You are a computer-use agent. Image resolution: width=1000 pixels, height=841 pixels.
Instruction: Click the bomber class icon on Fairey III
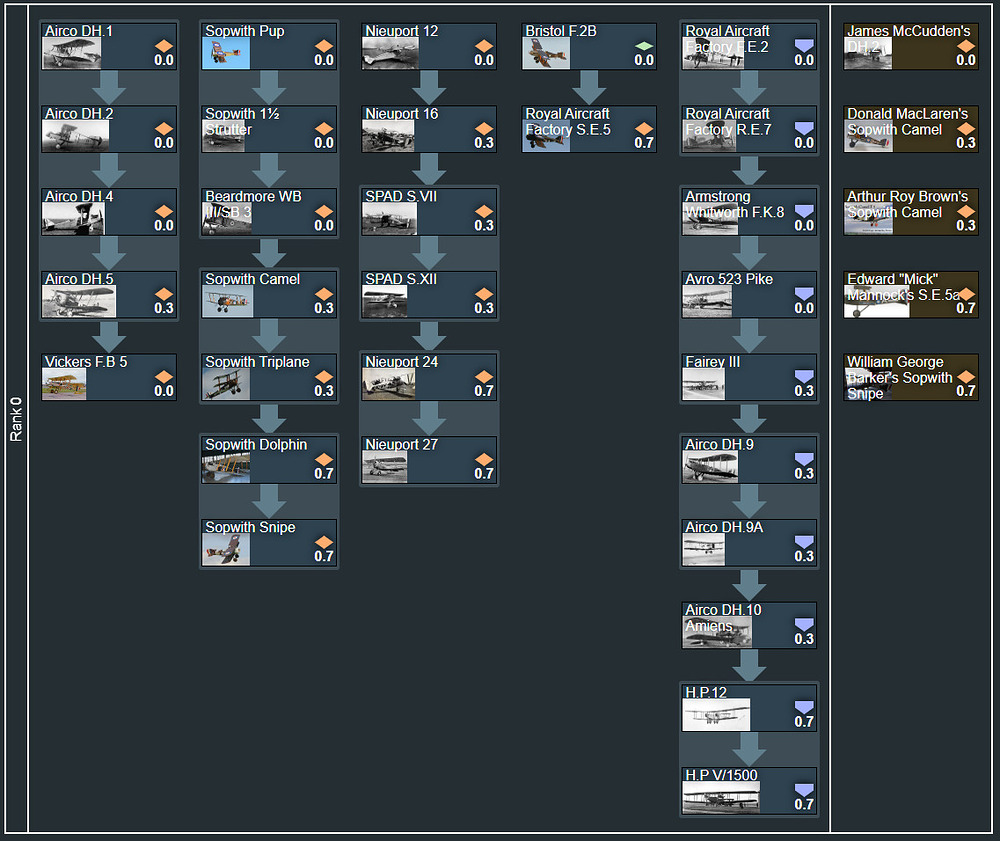point(804,377)
